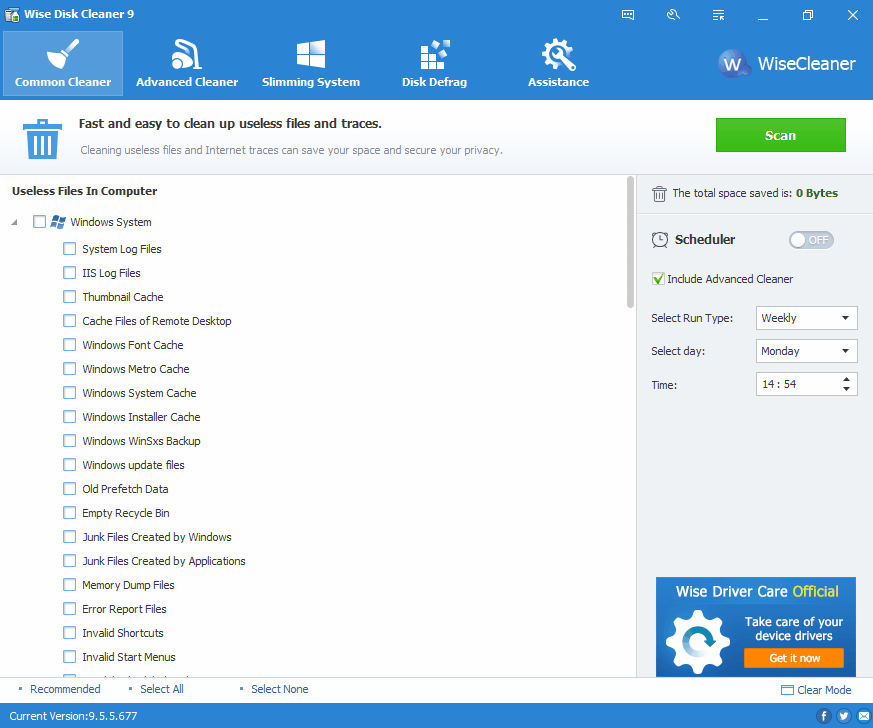Image resolution: width=873 pixels, height=728 pixels.
Task: Click Select None link
Action: coord(279,689)
